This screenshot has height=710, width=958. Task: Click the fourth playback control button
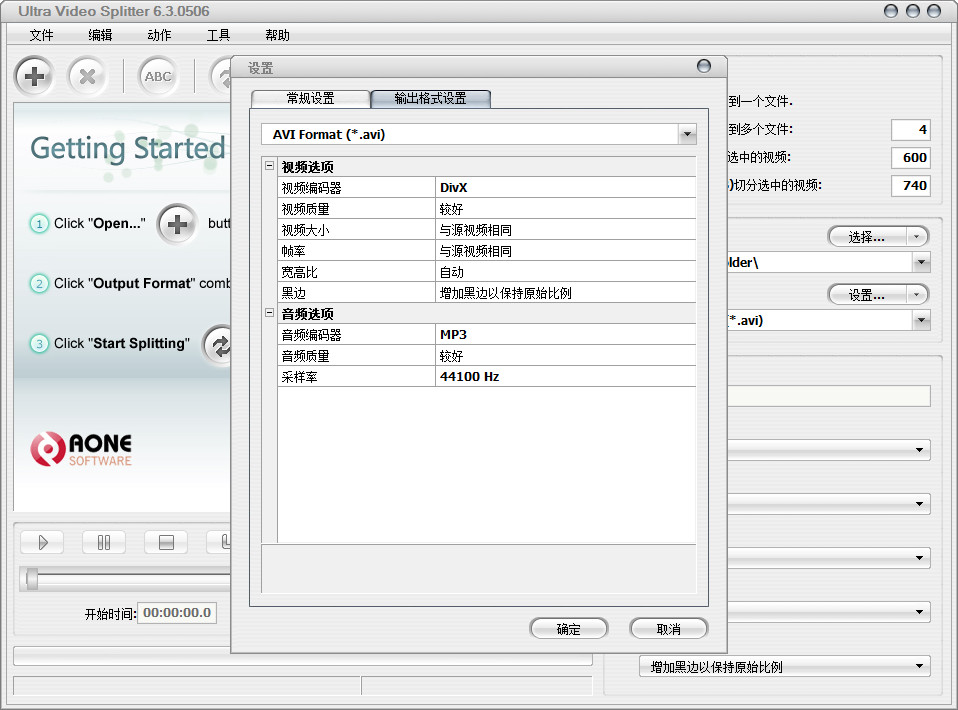[x=222, y=542]
